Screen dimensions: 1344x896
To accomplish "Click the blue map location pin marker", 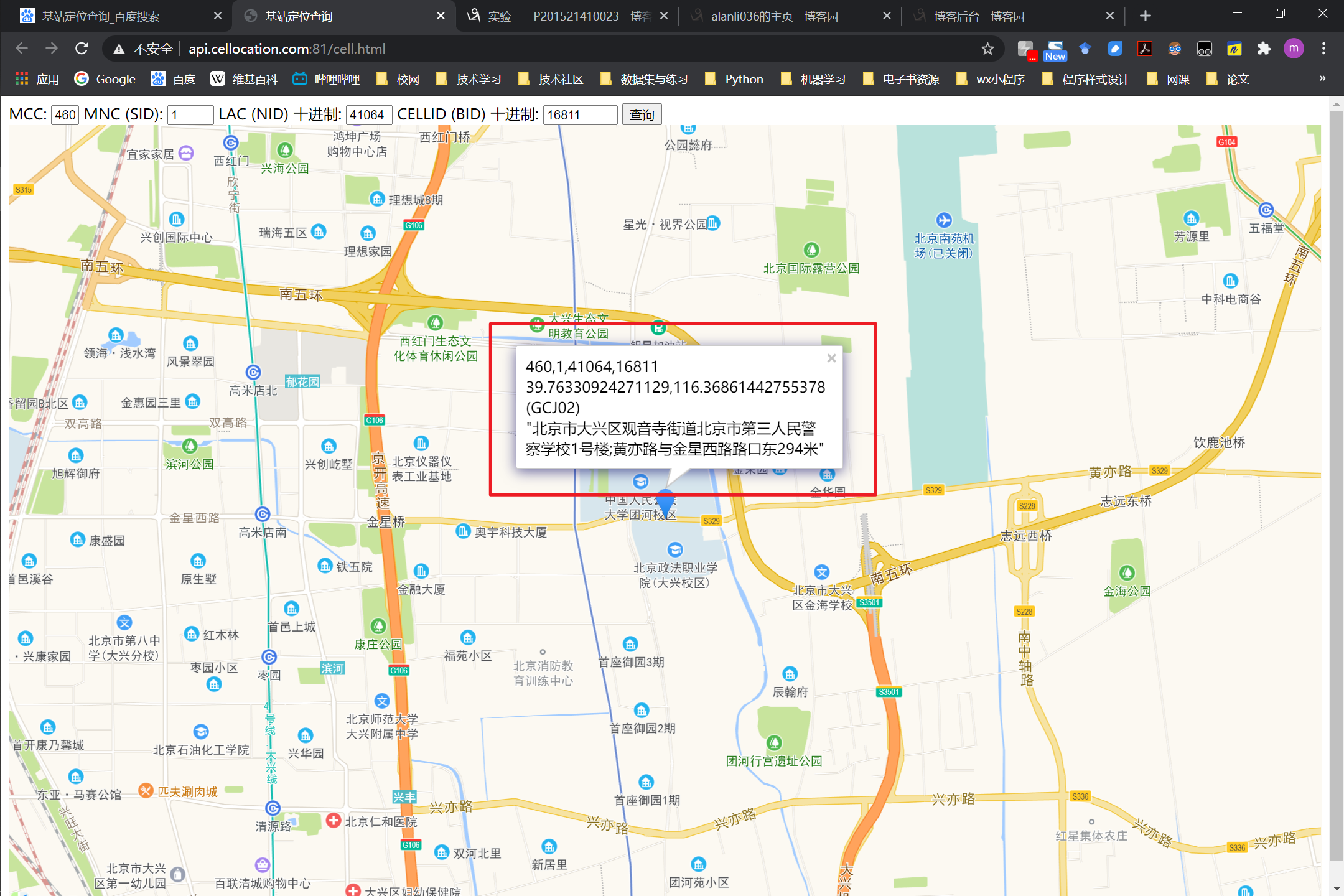I will point(666,501).
